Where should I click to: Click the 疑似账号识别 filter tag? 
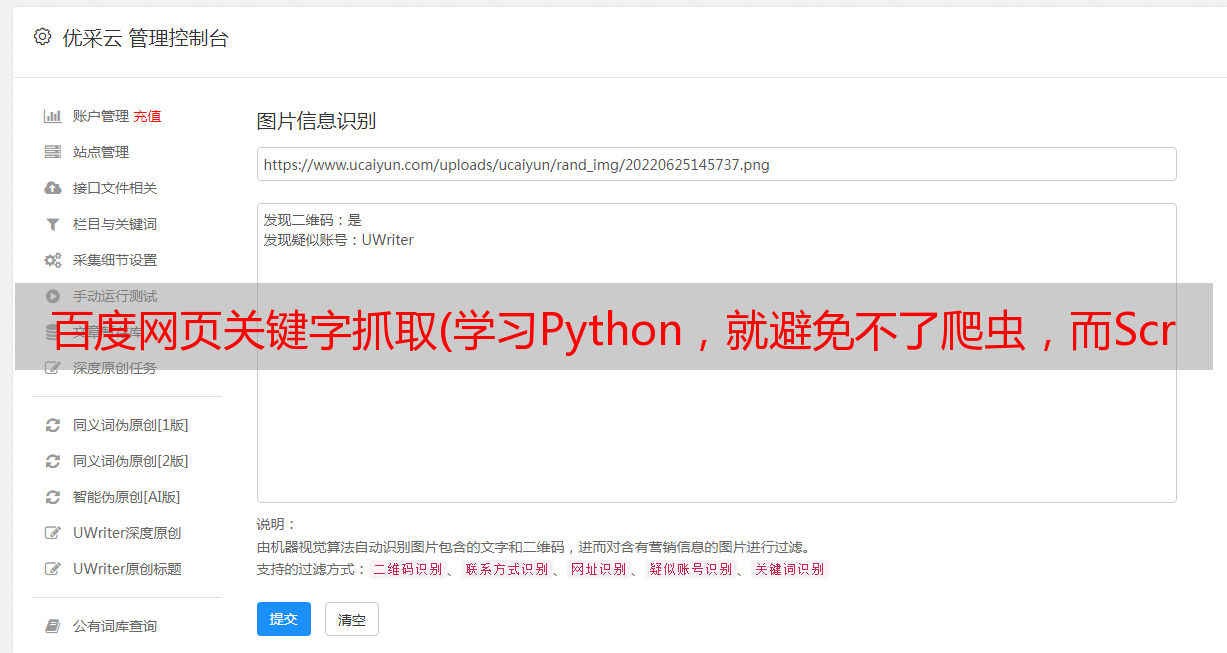pyautogui.click(x=690, y=569)
